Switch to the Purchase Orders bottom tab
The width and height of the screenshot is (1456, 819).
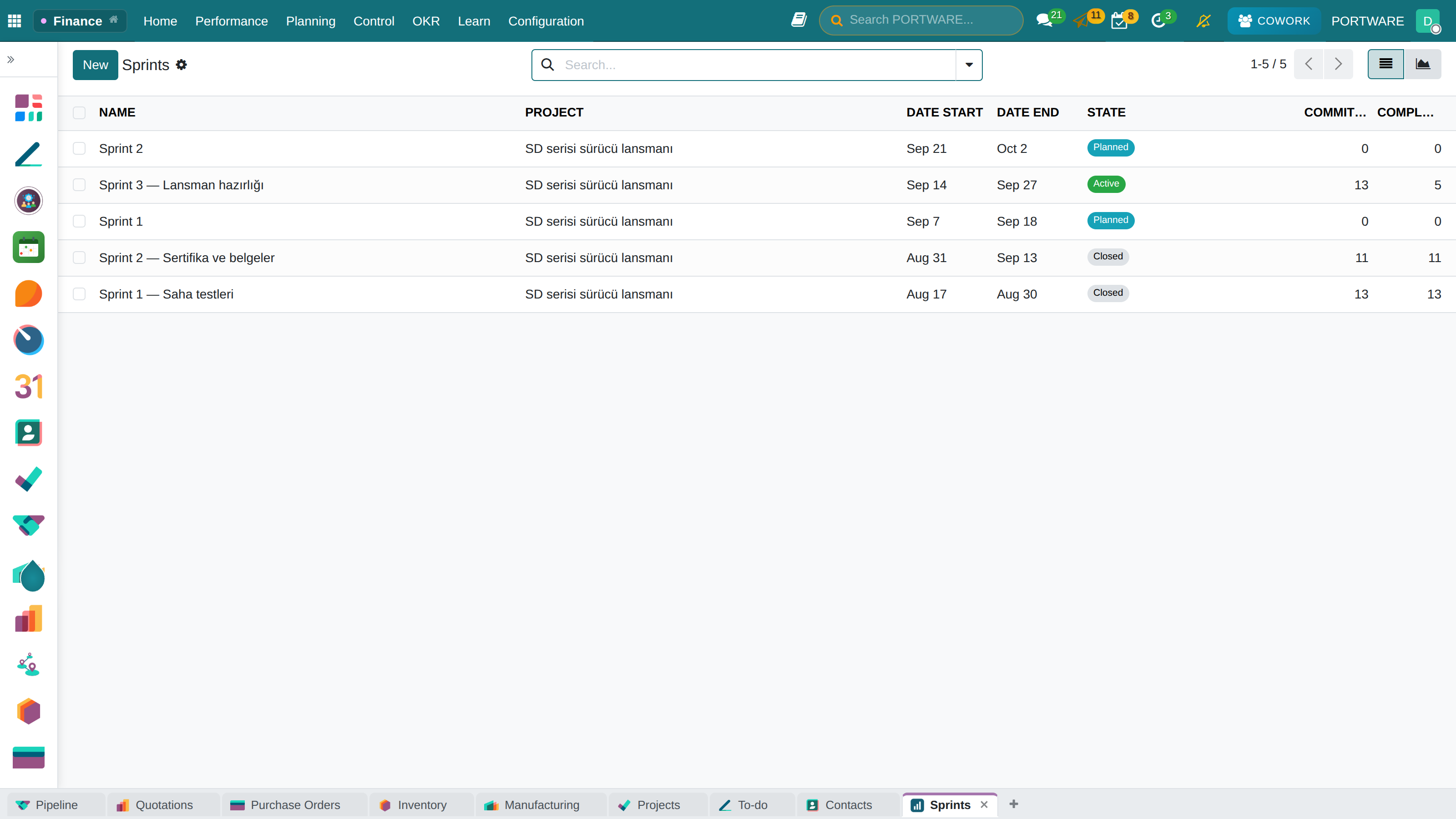point(294,805)
